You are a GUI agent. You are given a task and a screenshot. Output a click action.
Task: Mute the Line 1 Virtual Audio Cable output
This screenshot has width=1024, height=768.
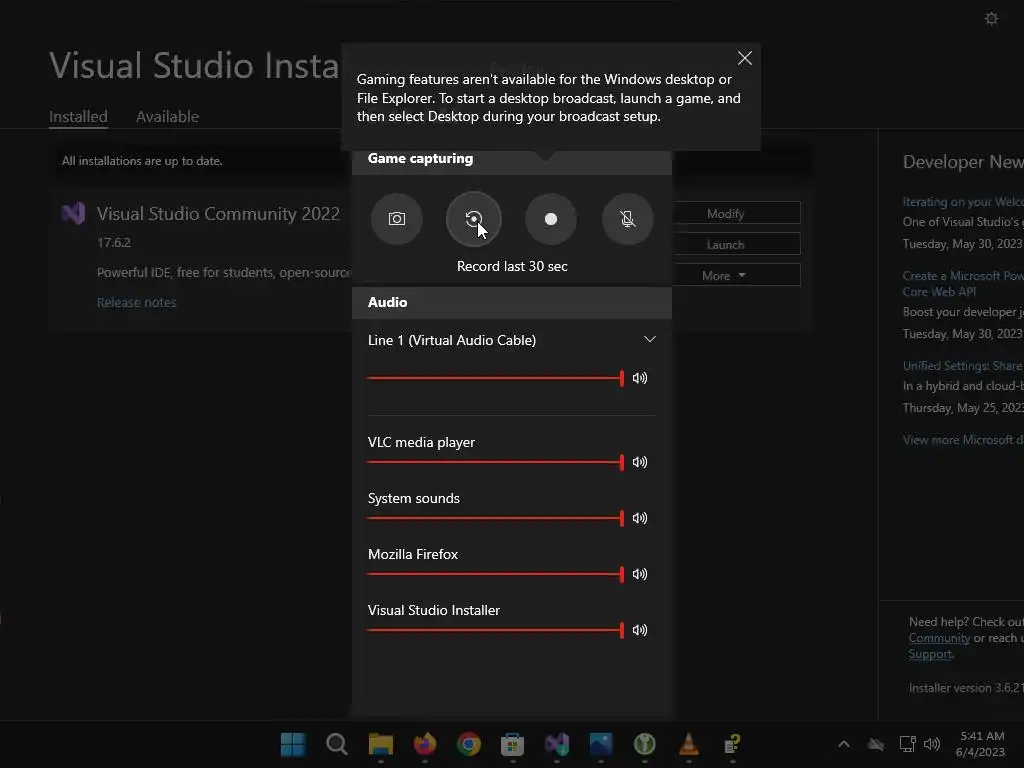point(640,377)
